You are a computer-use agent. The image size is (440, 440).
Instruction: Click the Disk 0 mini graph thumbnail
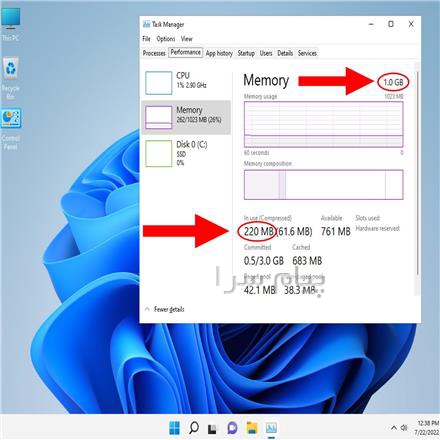click(x=159, y=153)
